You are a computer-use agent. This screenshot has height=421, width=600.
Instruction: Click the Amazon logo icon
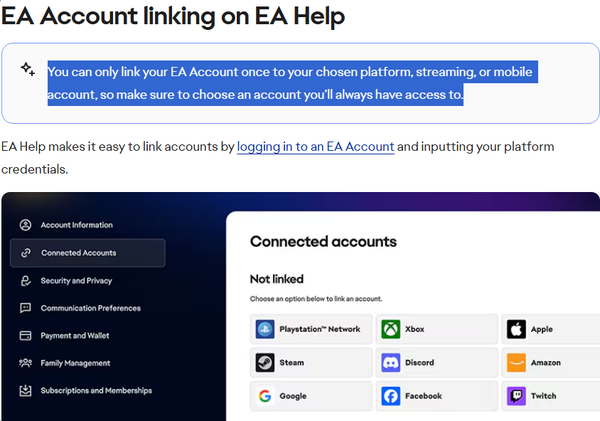[516, 362]
